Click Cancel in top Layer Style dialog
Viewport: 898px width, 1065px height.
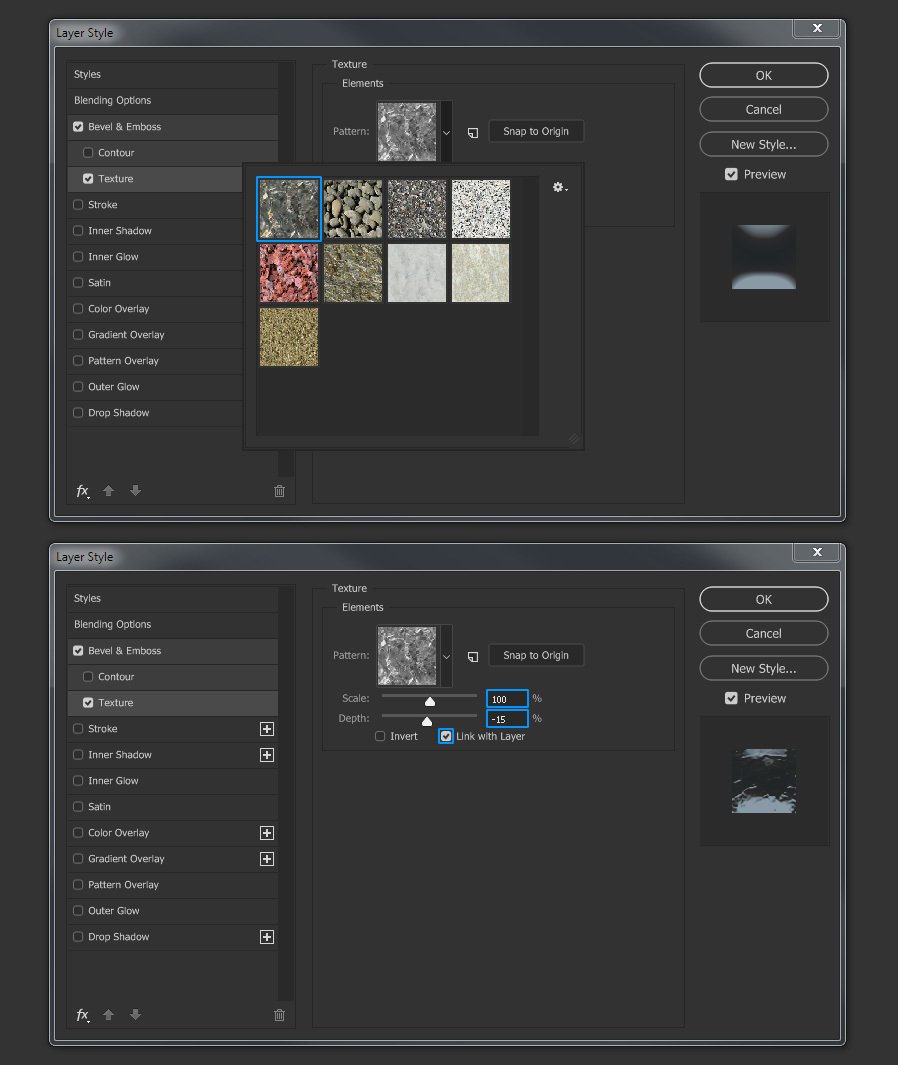pyautogui.click(x=764, y=109)
